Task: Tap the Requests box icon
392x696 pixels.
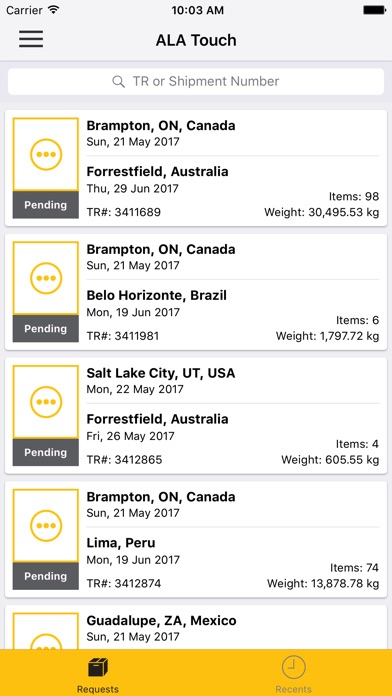Action: click(x=98, y=667)
